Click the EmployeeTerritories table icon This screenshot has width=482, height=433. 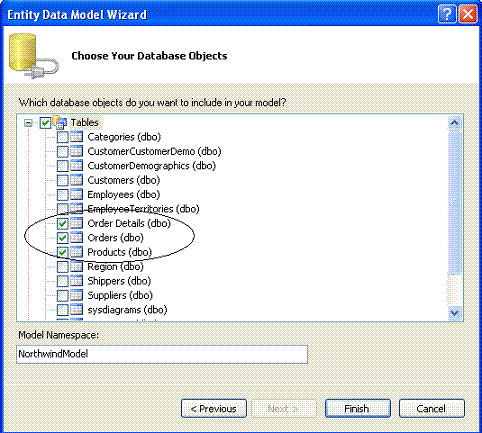[77, 209]
